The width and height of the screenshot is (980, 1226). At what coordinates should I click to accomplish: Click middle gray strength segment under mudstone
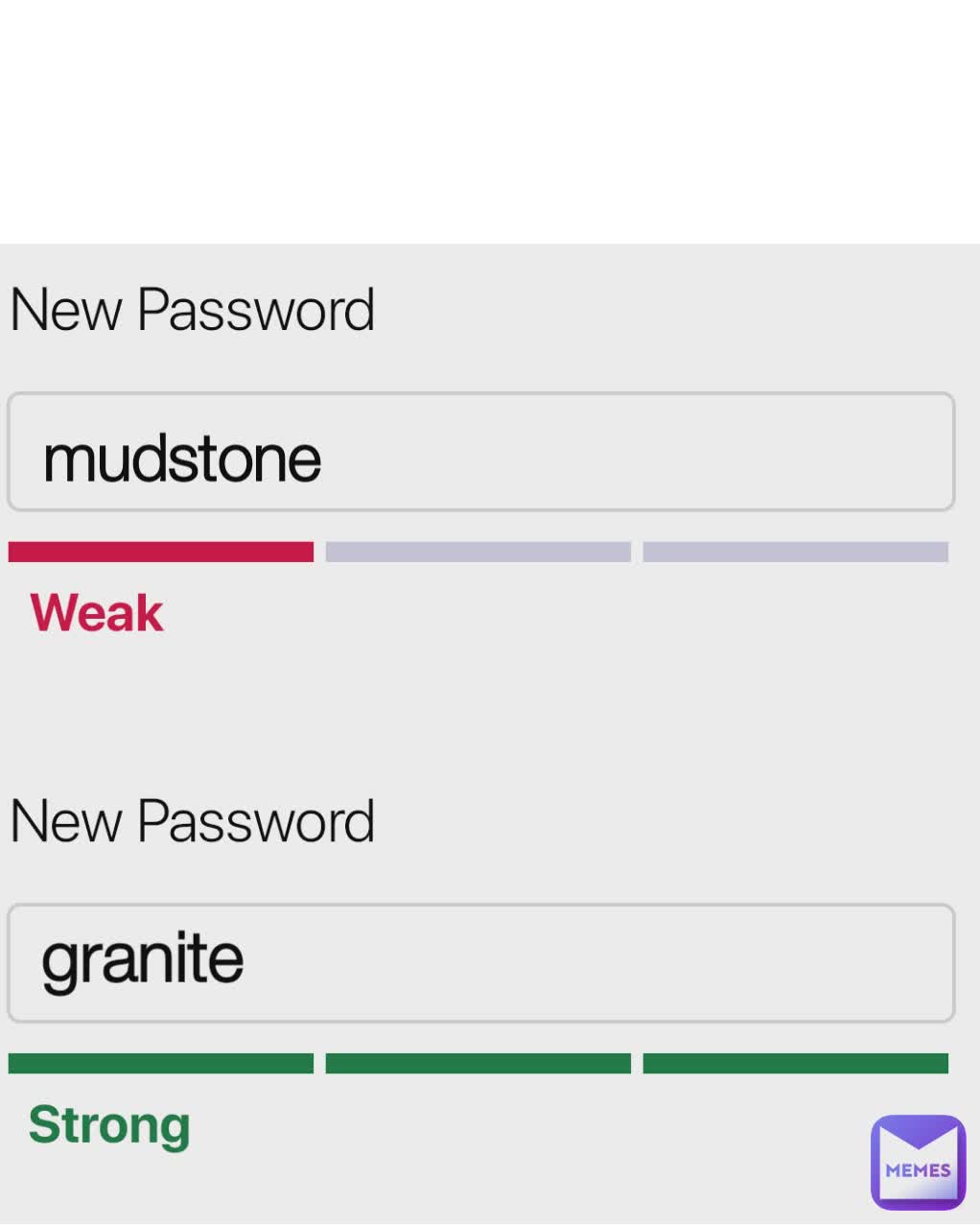tap(478, 552)
